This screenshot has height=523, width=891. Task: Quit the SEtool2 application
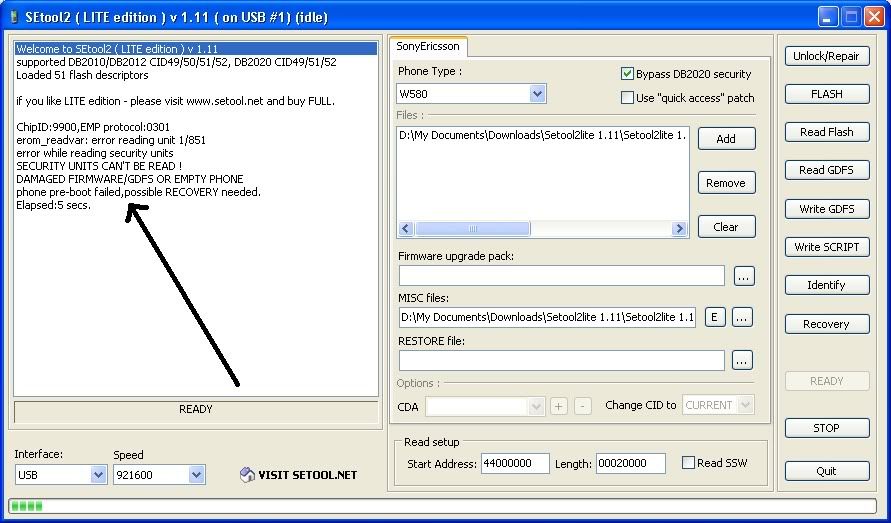coord(827,471)
